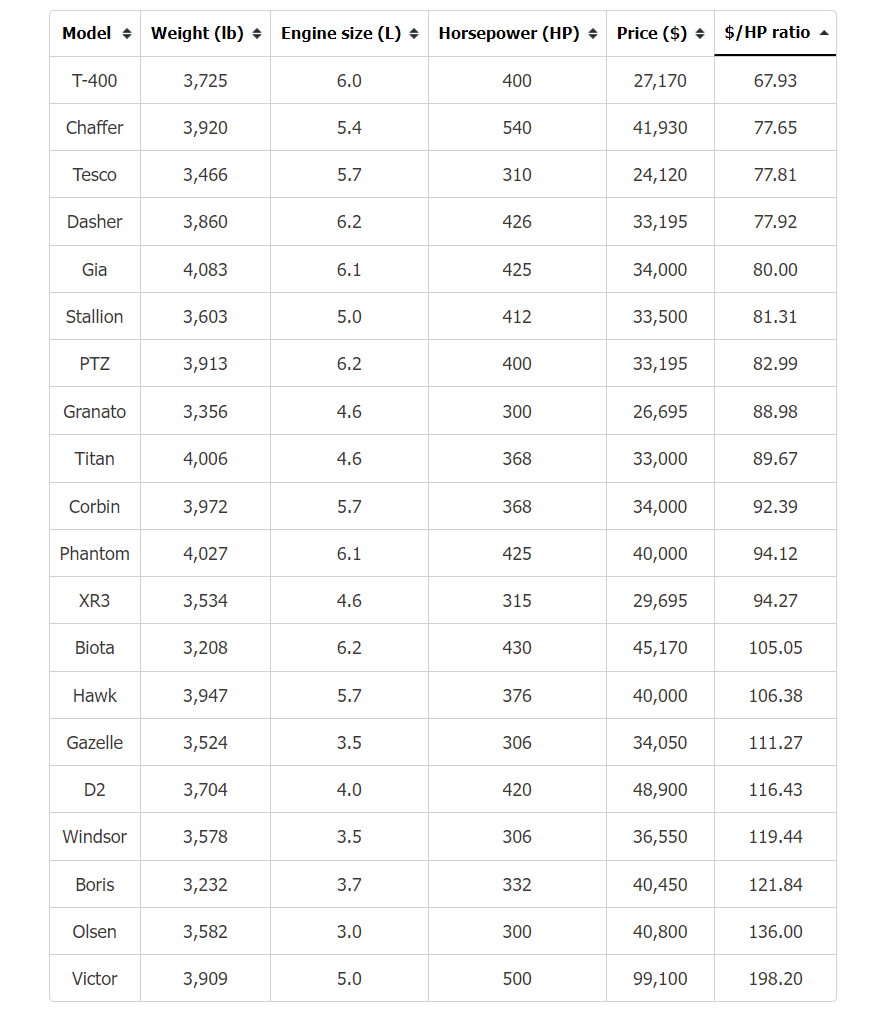
Task: Click the sort arrows beside Horsepower (HP)
Action: pyautogui.click(x=593, y=34)
